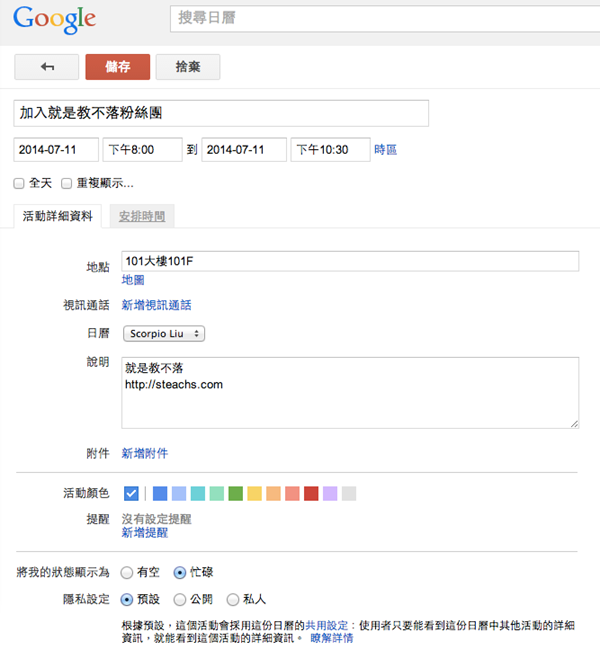The image size is (600, 650).
Task: Enable the 重複顯示 repeat checkbox
Action: click(67, 184)
